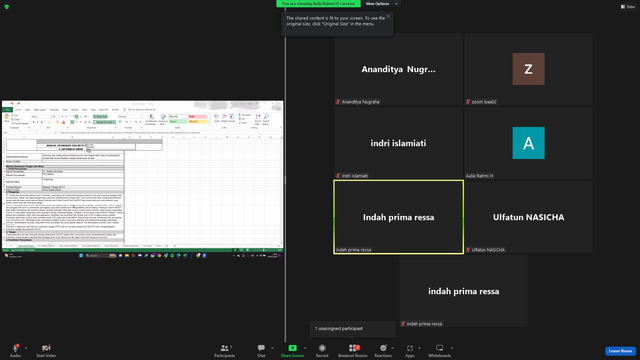Click Wrap Text in Excel ribbon
The height and width of the screenshot is (360, 640).
point(100,117)
